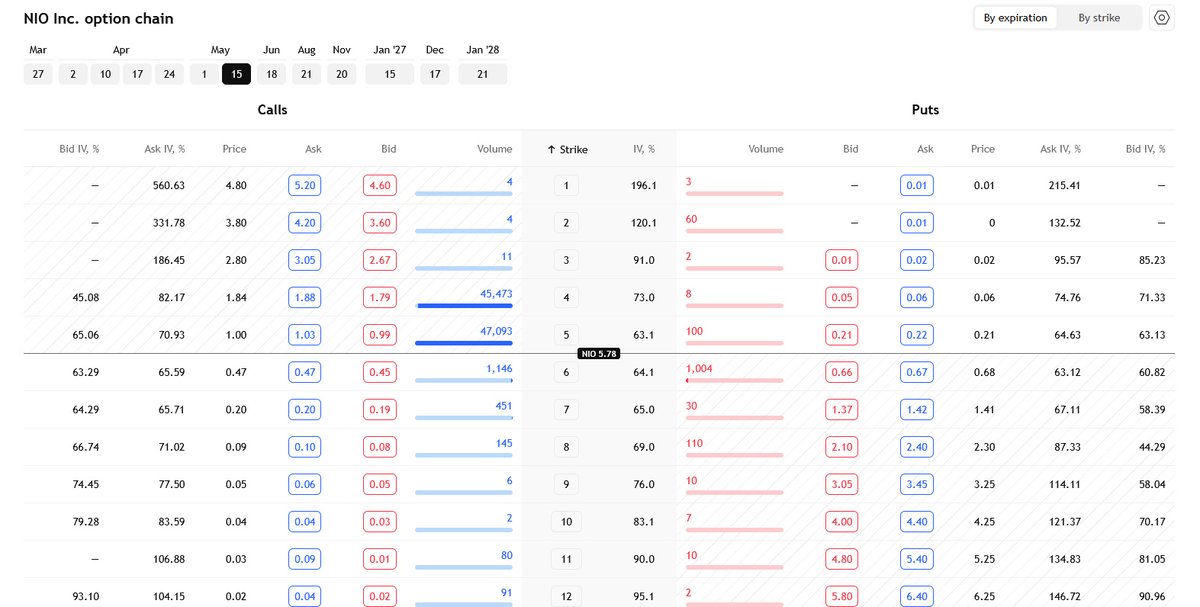Select the strike 10 box

pos(566,522)
